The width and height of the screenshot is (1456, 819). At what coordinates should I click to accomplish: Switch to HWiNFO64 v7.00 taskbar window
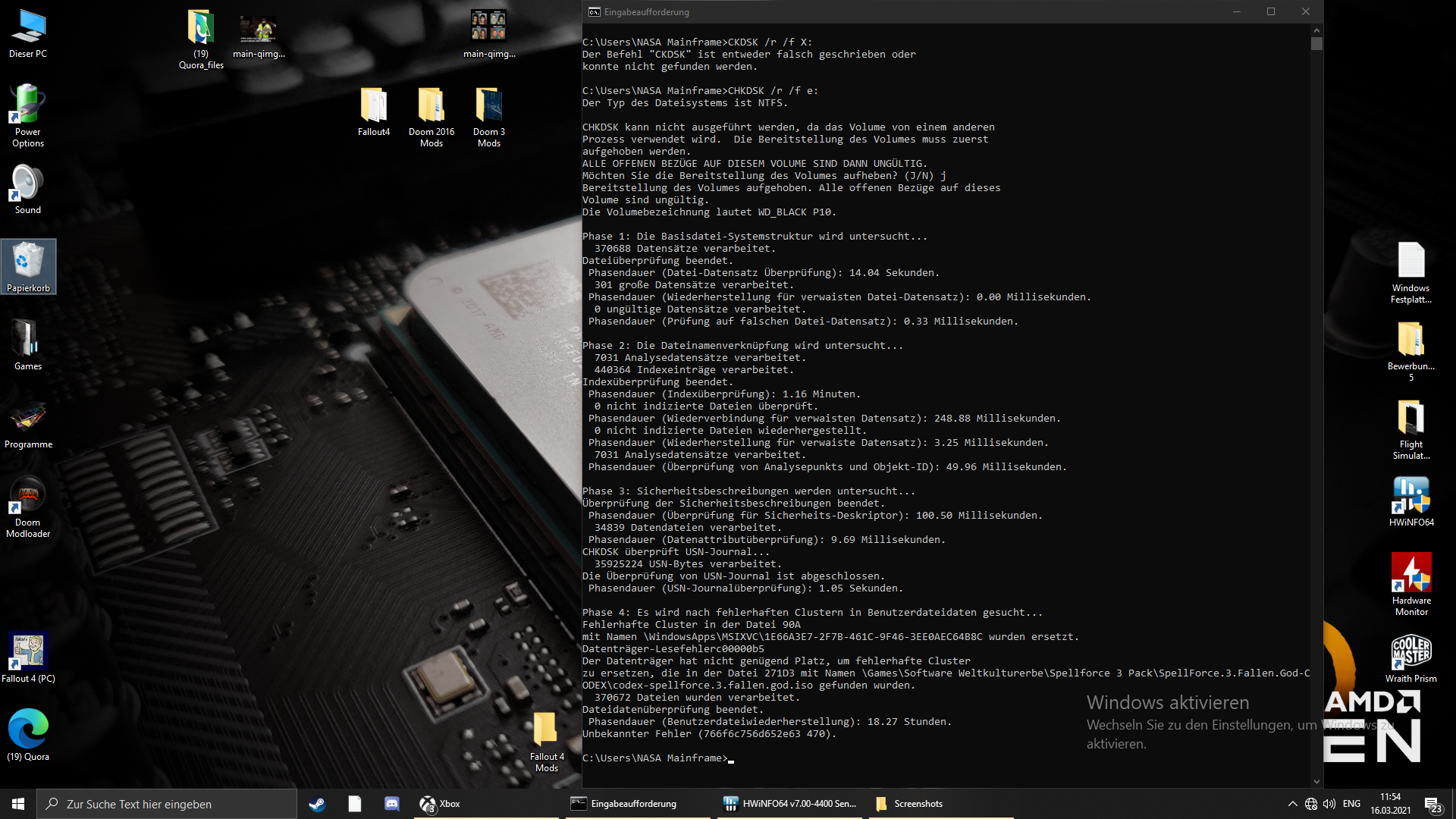click(789, 804)
